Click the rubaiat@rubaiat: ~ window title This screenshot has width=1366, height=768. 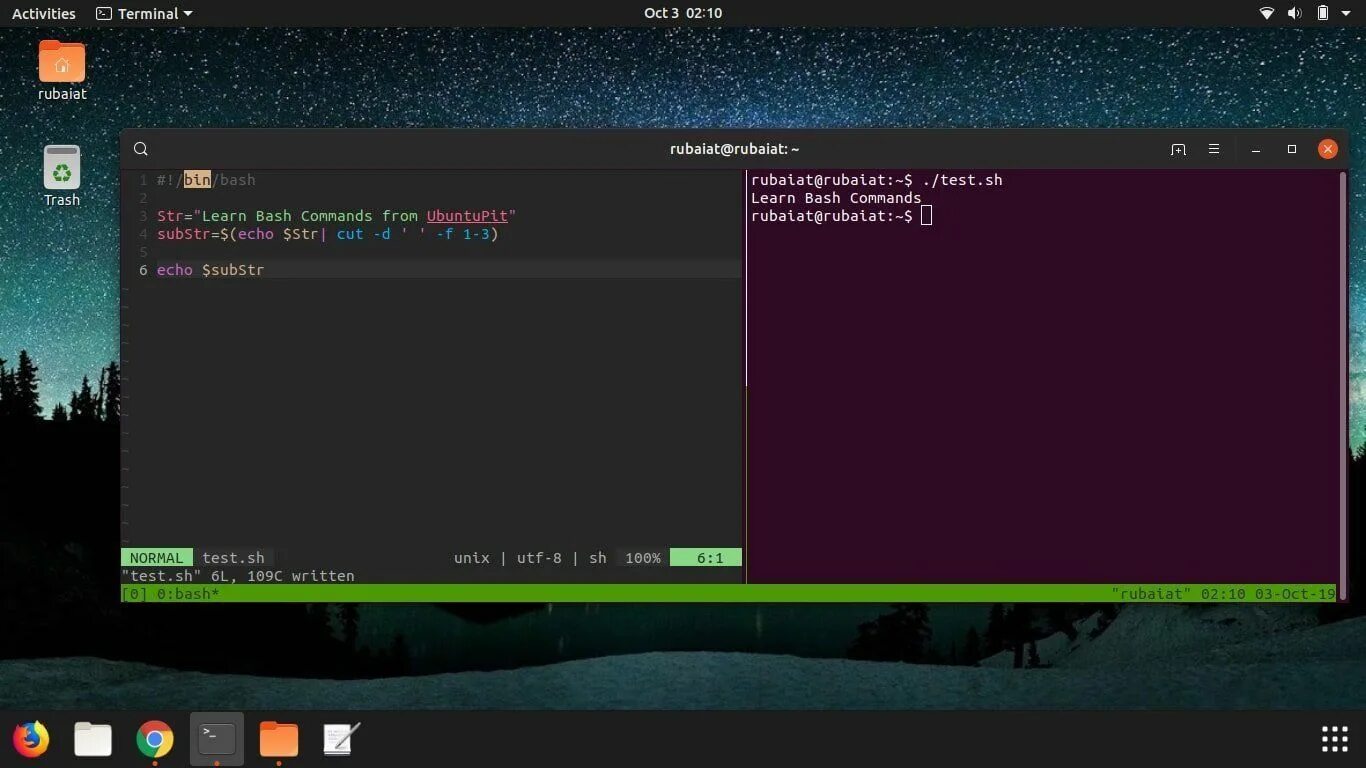click(x=735, y=149)
